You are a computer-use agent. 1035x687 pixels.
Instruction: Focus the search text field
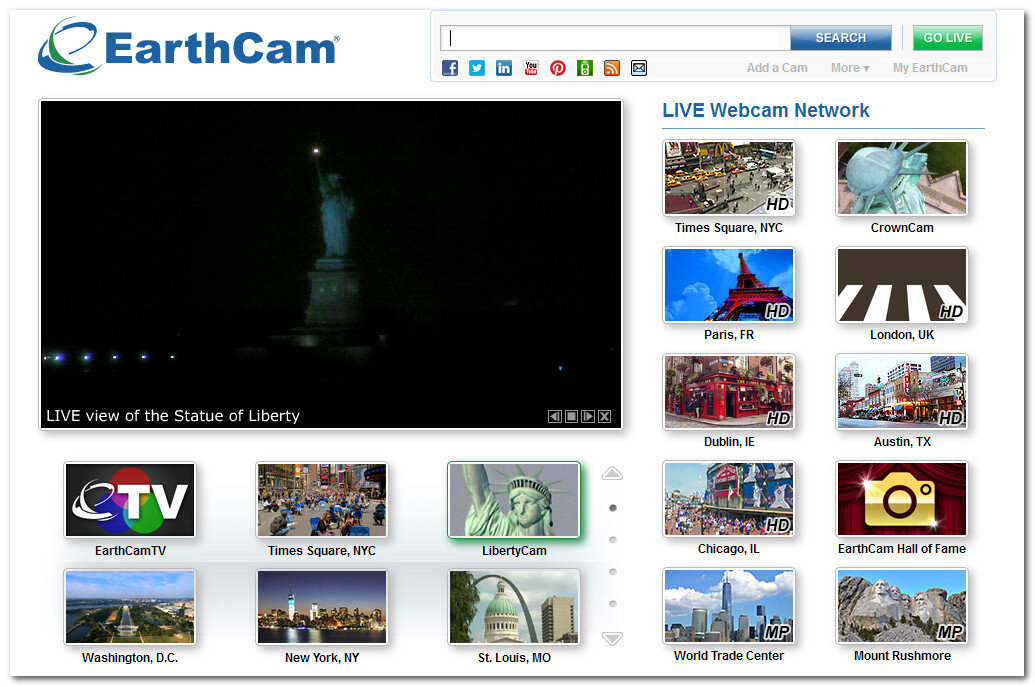615,38
